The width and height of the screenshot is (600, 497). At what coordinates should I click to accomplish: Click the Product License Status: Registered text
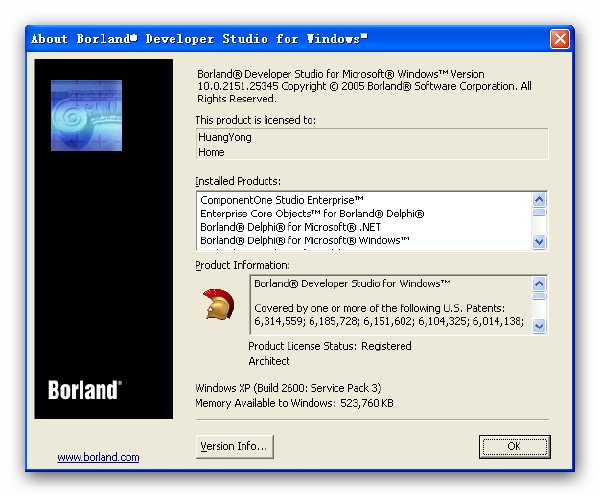point(330,346)
